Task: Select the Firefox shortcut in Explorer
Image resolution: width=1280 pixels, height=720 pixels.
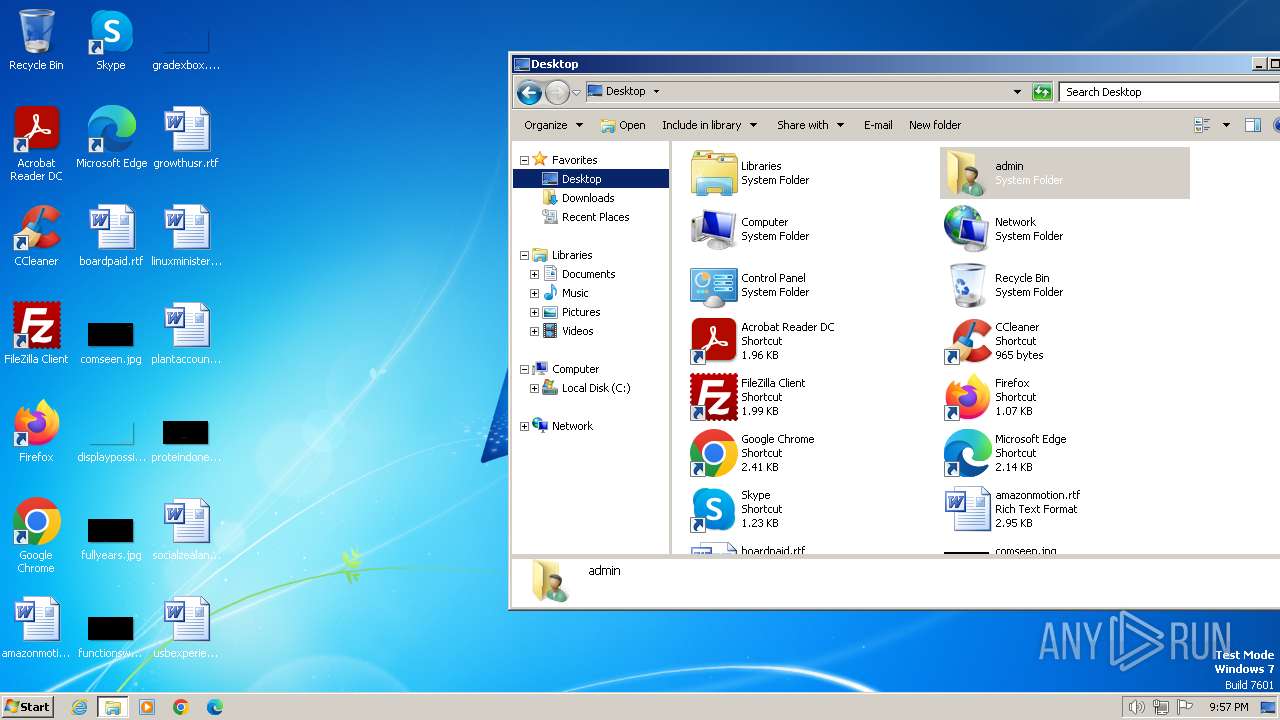Action: (x=1064, y=397)
